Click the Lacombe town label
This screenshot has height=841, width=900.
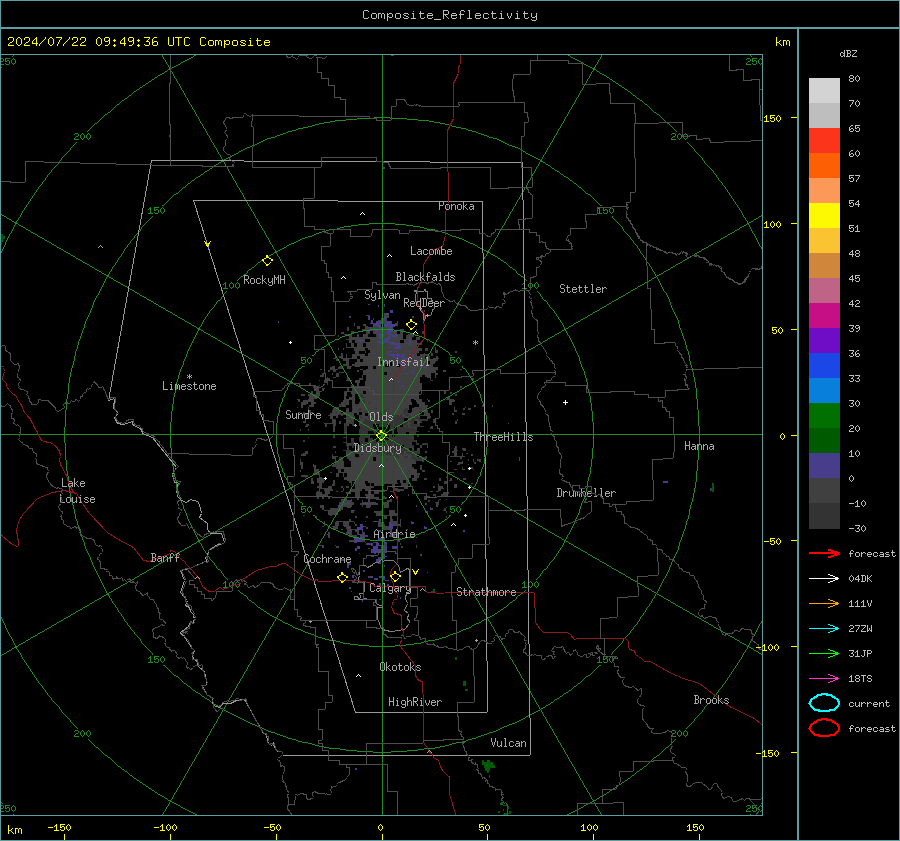431,251
